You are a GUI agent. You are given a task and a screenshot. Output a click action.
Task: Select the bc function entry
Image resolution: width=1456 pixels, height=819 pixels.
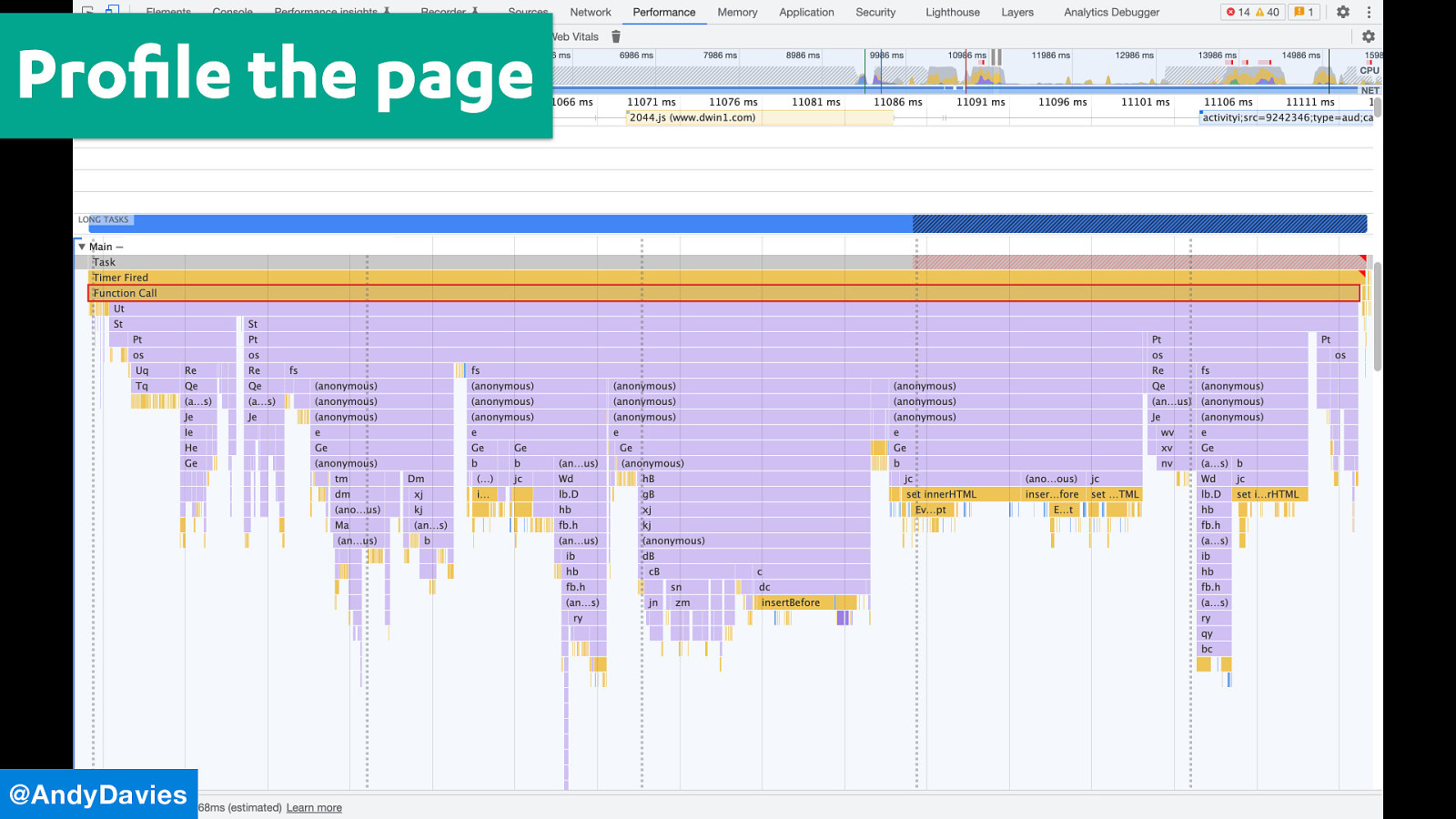[x=1214, y=649]
